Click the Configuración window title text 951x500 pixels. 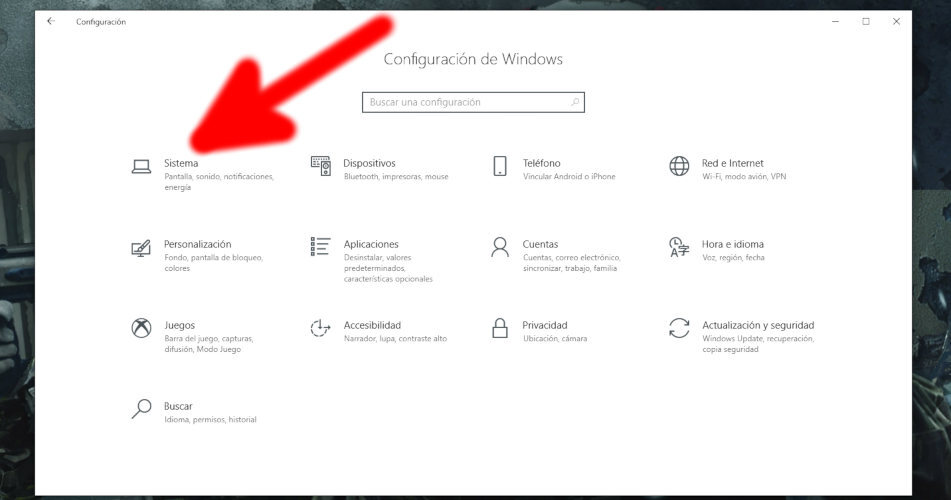(101, 22)
